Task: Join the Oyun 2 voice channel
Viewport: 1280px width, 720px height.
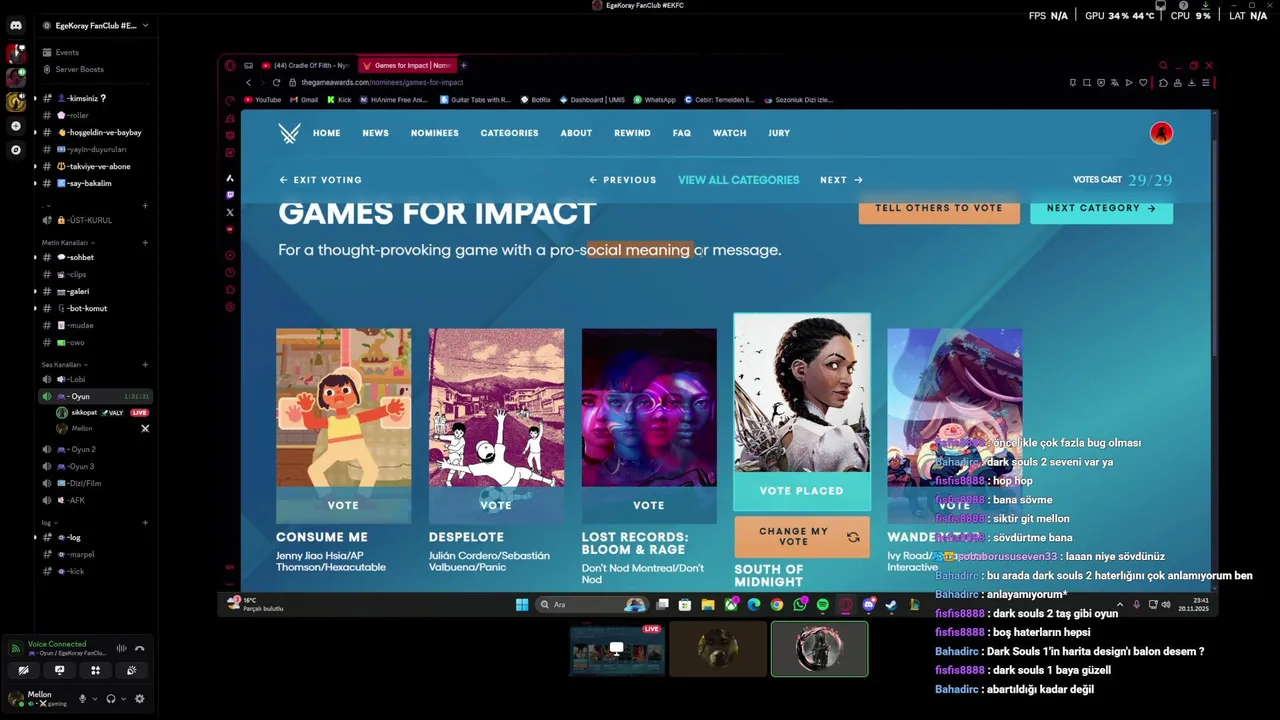Action: [95, 449]
